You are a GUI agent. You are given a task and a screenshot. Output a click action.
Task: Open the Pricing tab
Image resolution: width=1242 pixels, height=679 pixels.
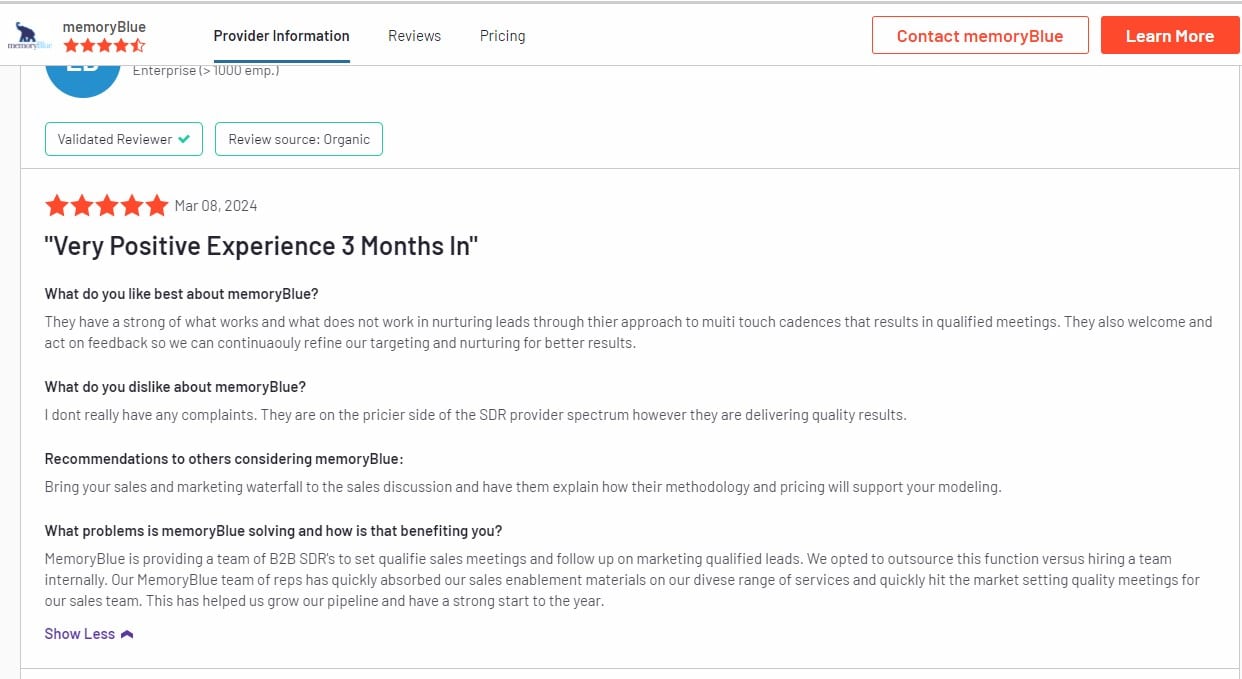pyautogui.click(x=502, y=36)
